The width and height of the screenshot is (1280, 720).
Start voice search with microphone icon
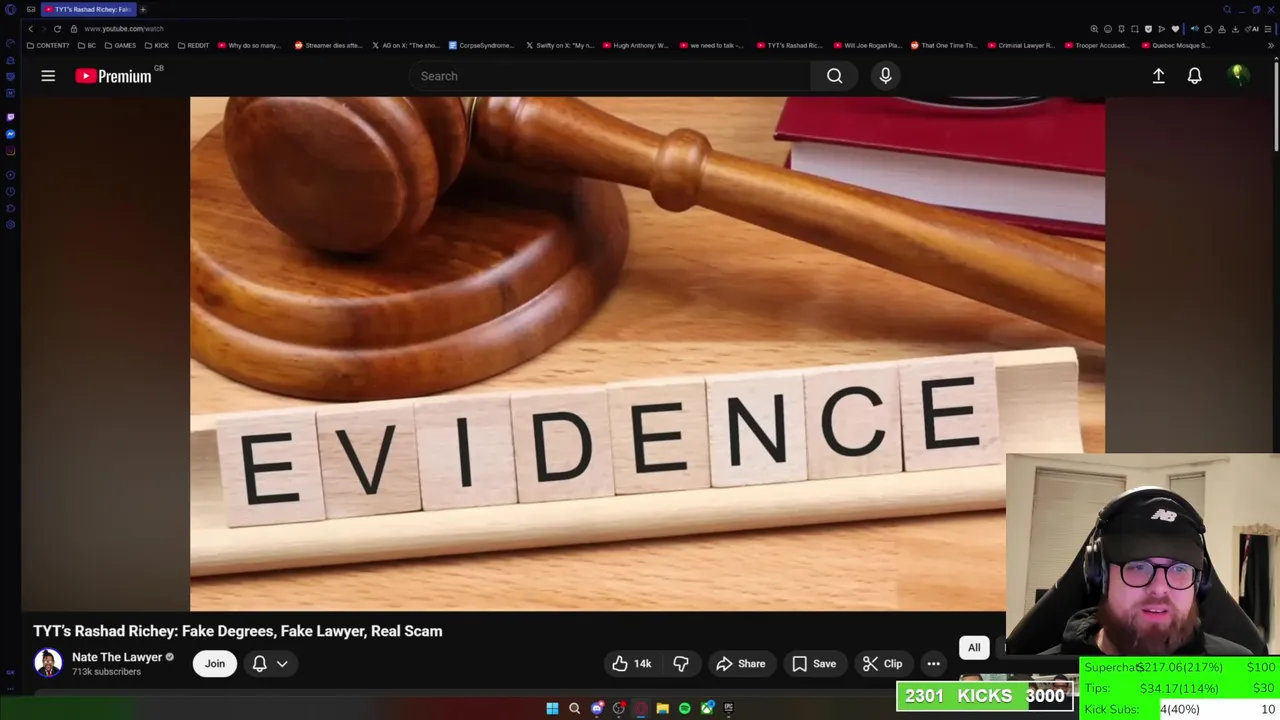[x=885, y=76]
